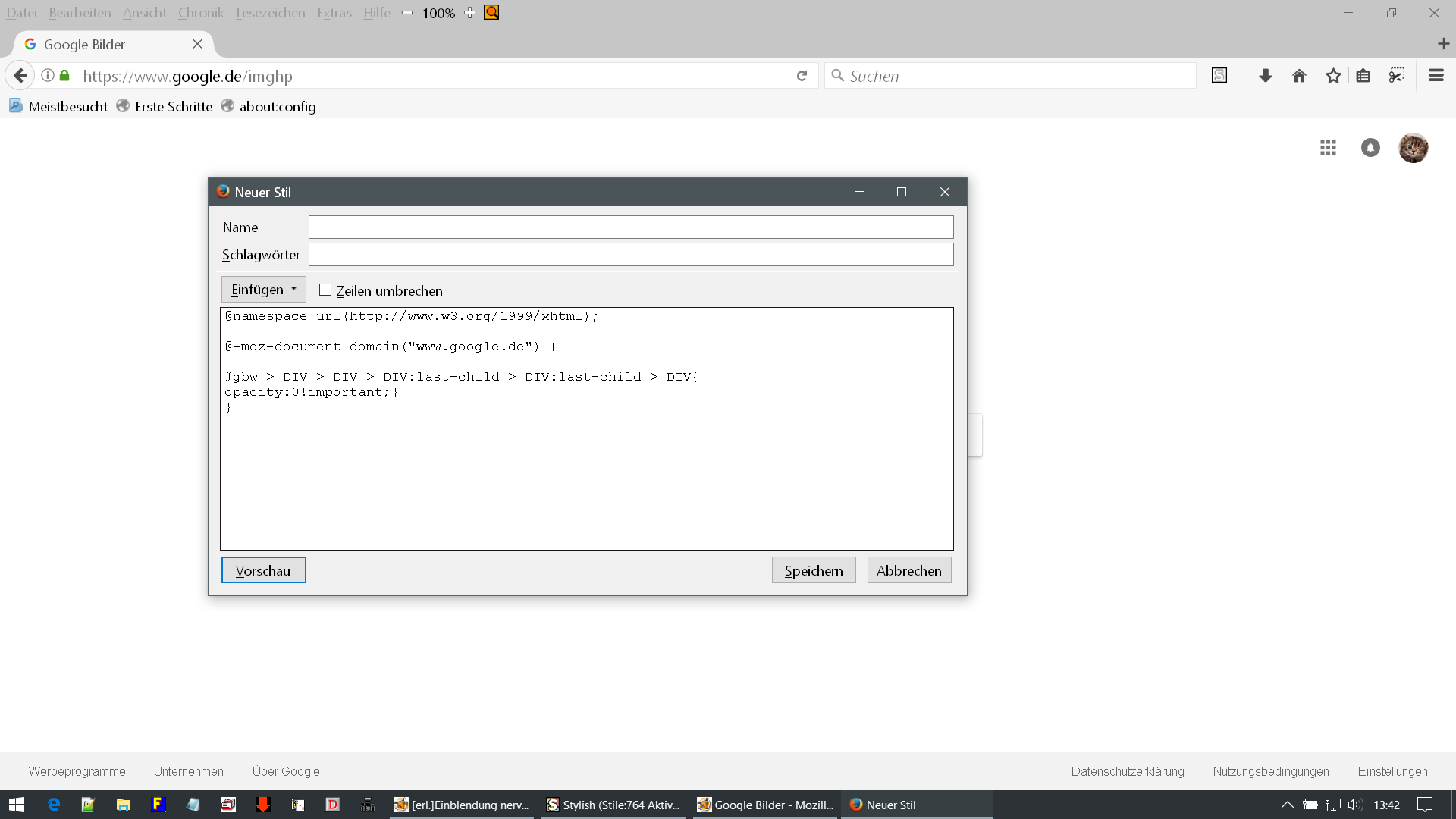Bookmark this page with the star icon
This screenshot has width=1456, height=819.
pos(1333,76)
